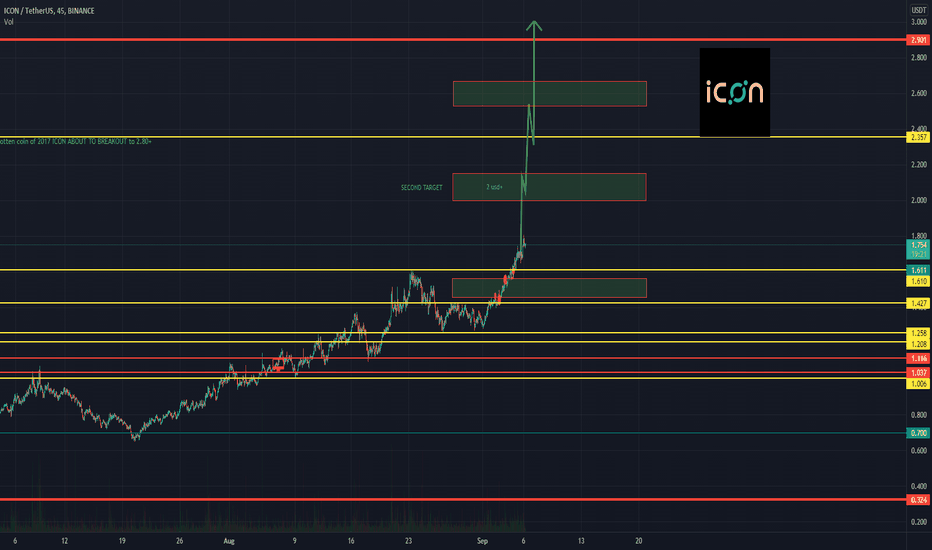Click the 19 date on time axis

[122, 541]
